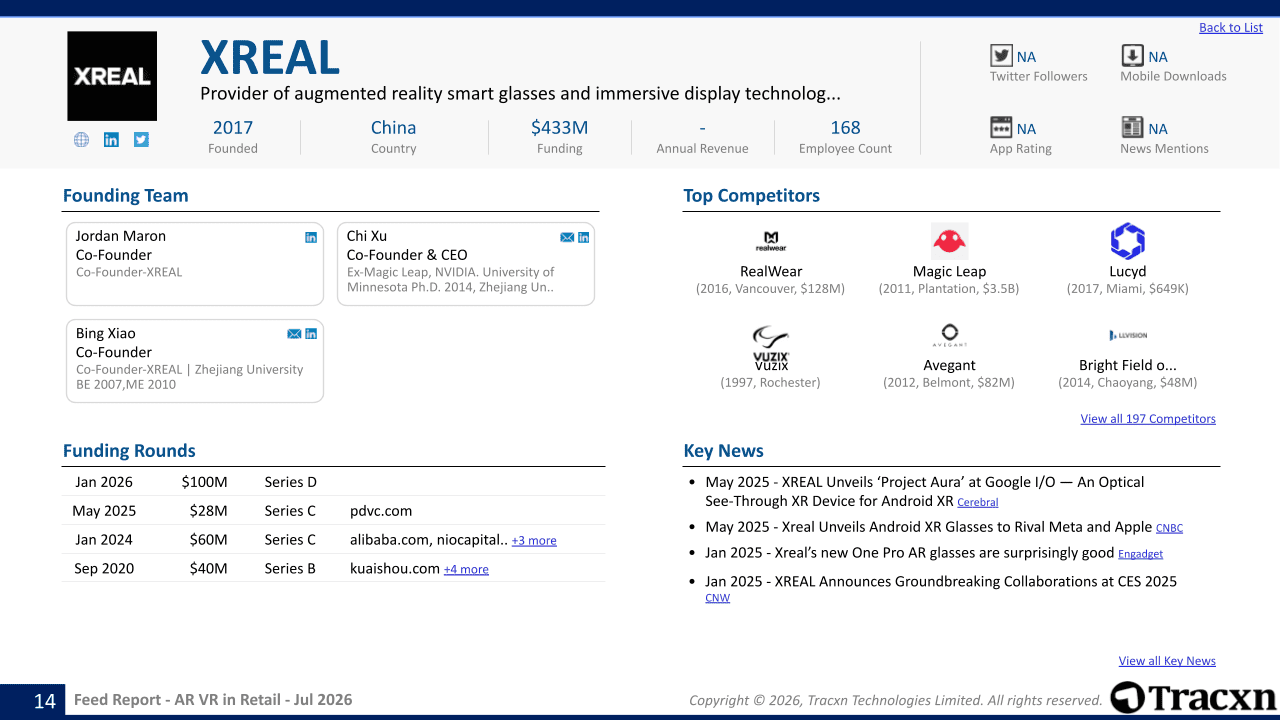The image size is (1280, 720).
Task: Go Back to List
Action: (x=1231, y=28)
